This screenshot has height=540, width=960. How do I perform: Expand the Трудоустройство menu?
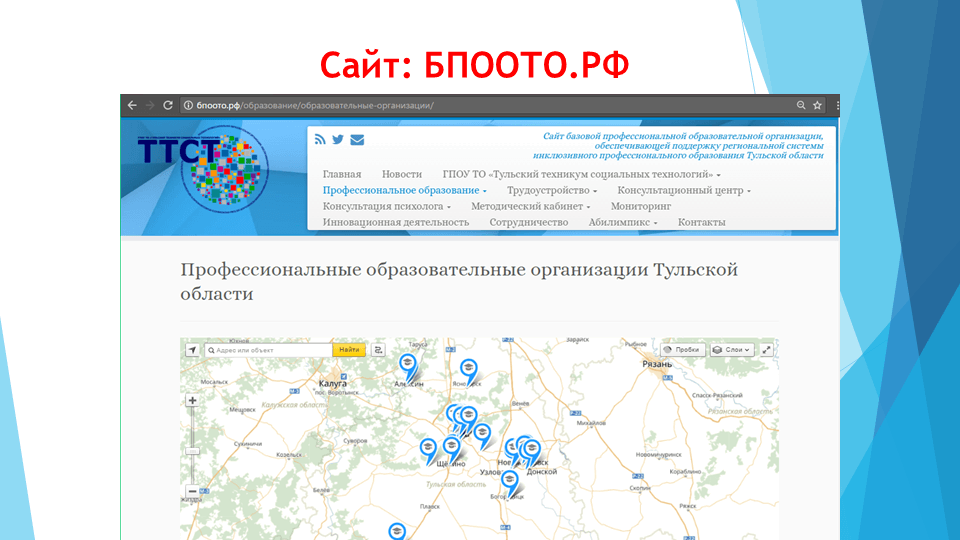(x=552, y=190)
